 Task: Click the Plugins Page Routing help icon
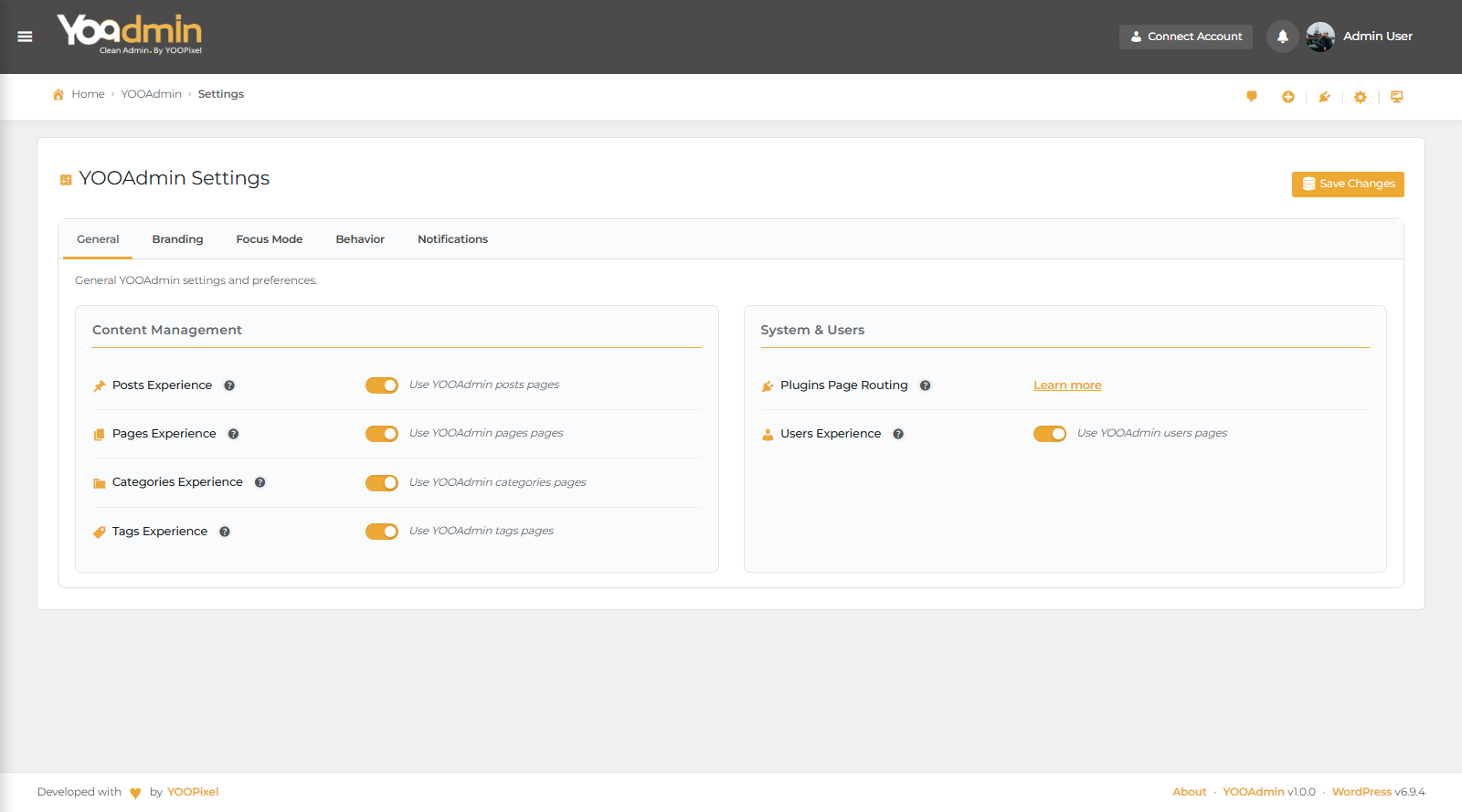926,385
